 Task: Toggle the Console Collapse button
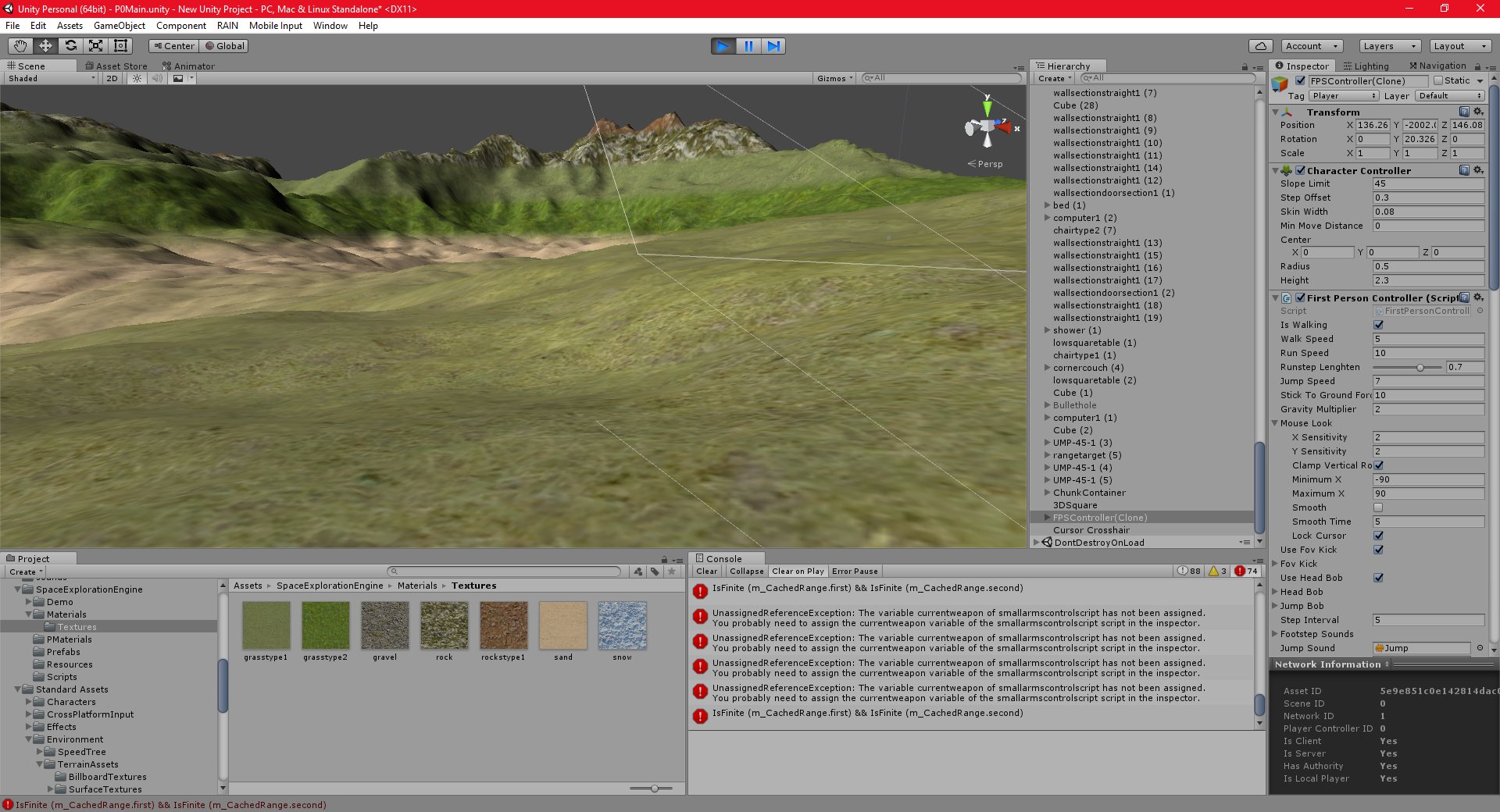click(x=747, y=572)
